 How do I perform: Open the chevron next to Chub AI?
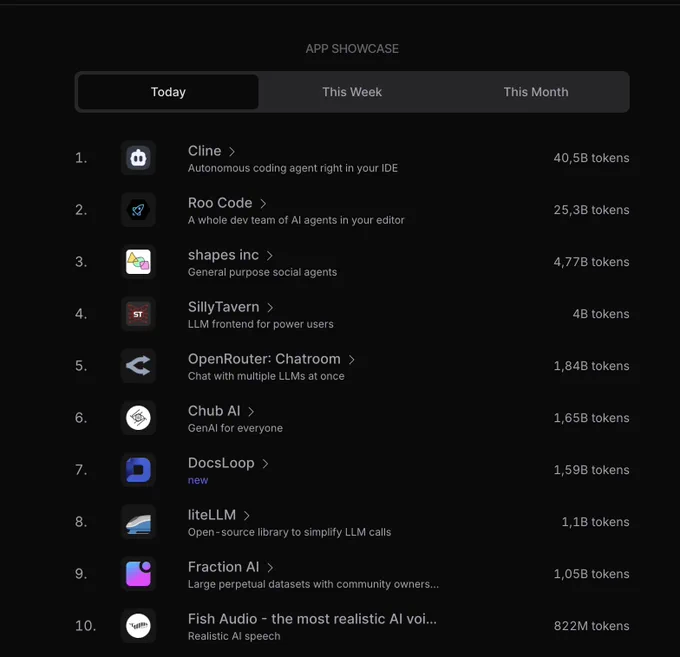251,412
